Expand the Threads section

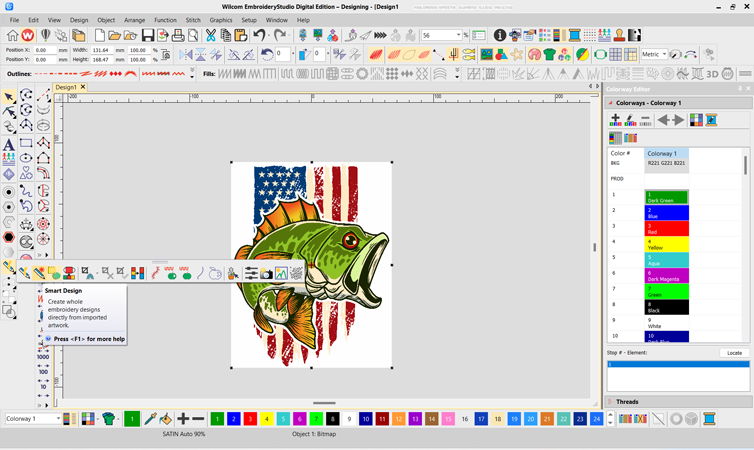(610, 401)
